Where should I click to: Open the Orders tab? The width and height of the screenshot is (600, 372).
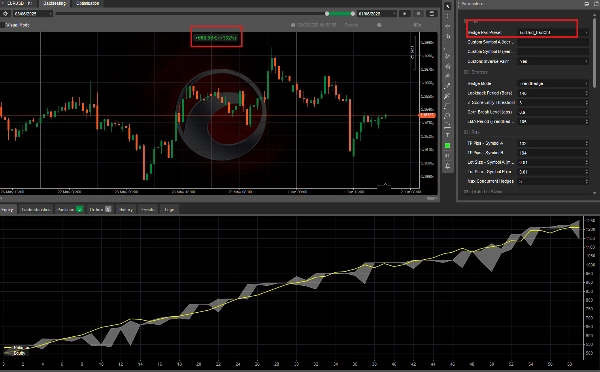pyautogui.click(x=100, y=209)
